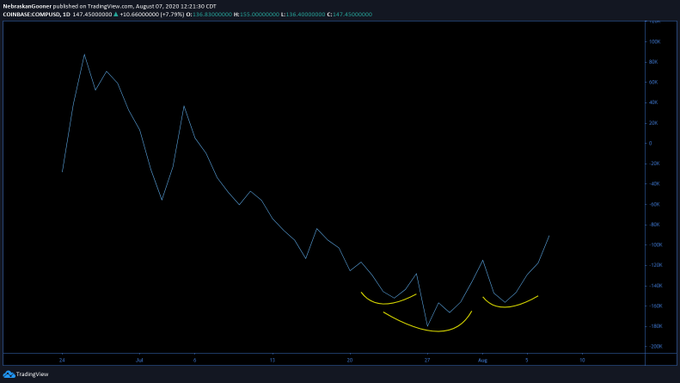The image size is (680, 383).
Task: Click the 60K price axis label
Action: 654,82
